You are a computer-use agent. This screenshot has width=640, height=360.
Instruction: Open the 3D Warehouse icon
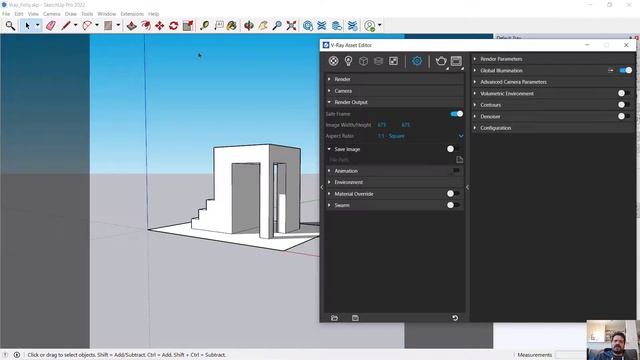[x=308, y=26]
